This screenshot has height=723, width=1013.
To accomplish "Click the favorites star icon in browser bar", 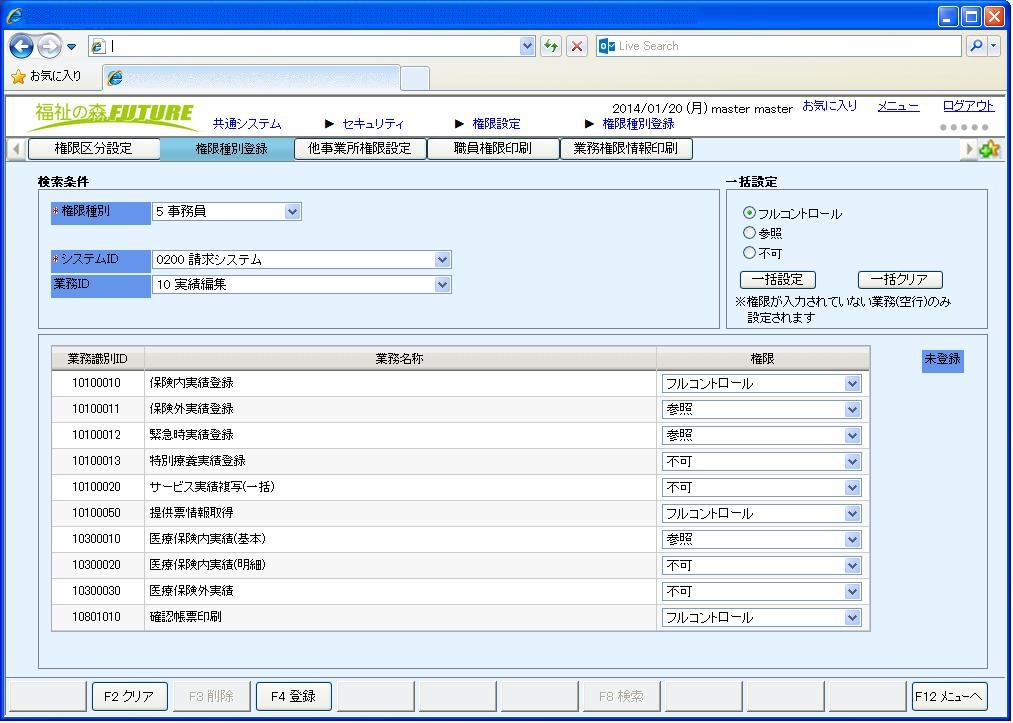I will (19, 77).
